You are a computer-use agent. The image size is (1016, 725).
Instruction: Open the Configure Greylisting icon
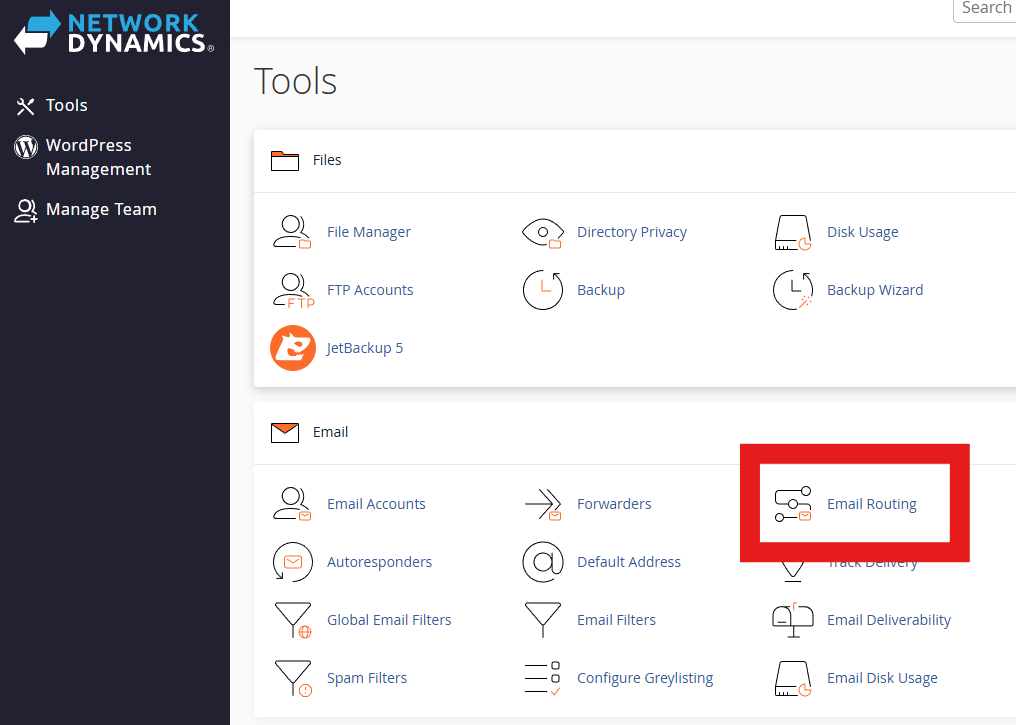(543, 678)
